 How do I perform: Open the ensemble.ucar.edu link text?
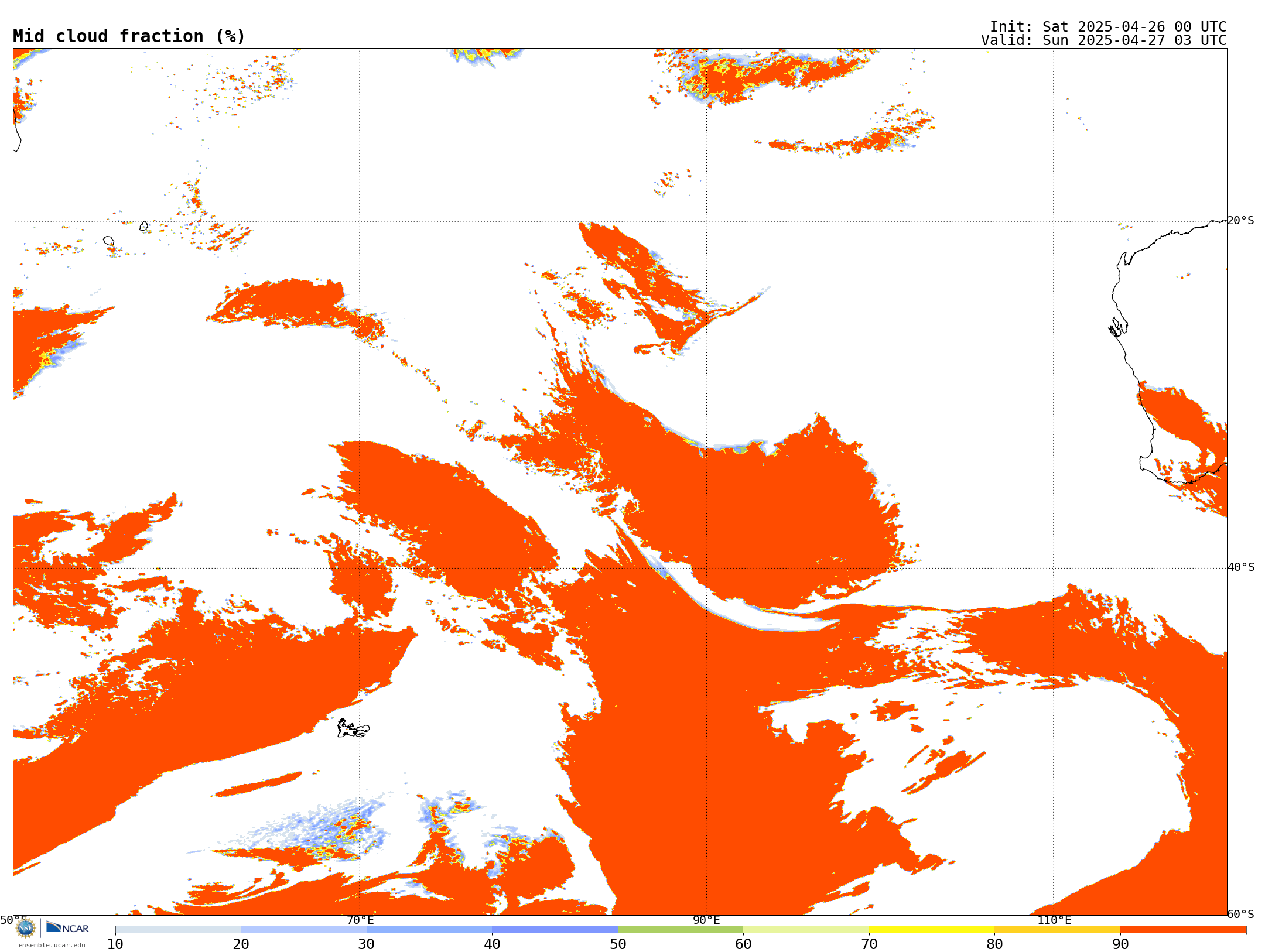point(52,945)
